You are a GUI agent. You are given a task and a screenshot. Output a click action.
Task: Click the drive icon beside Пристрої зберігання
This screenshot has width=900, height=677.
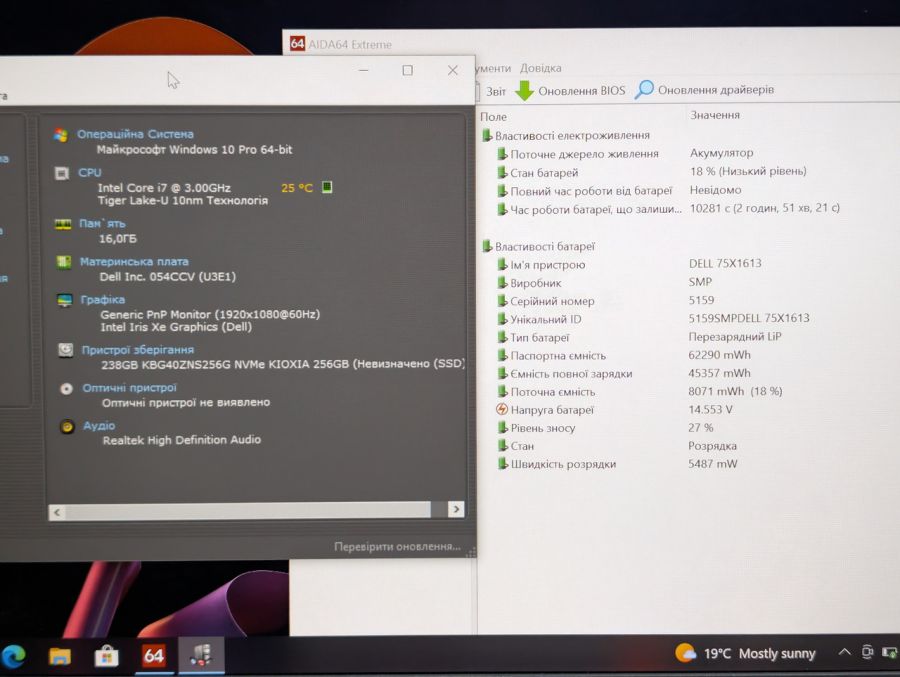point(66,350)
